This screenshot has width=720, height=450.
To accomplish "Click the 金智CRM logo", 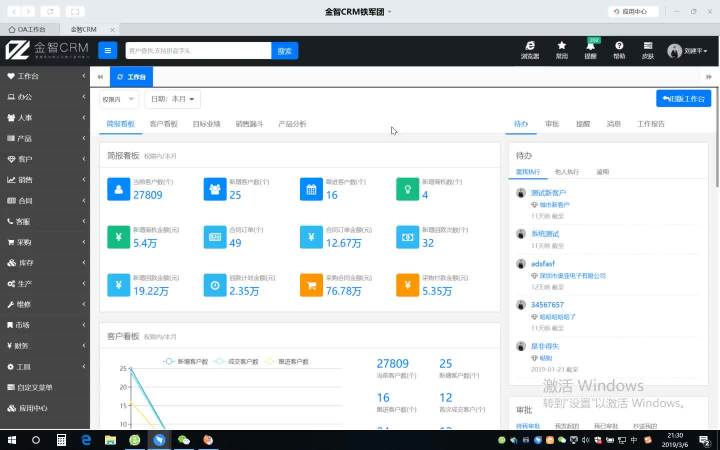I will click(46, 50).
